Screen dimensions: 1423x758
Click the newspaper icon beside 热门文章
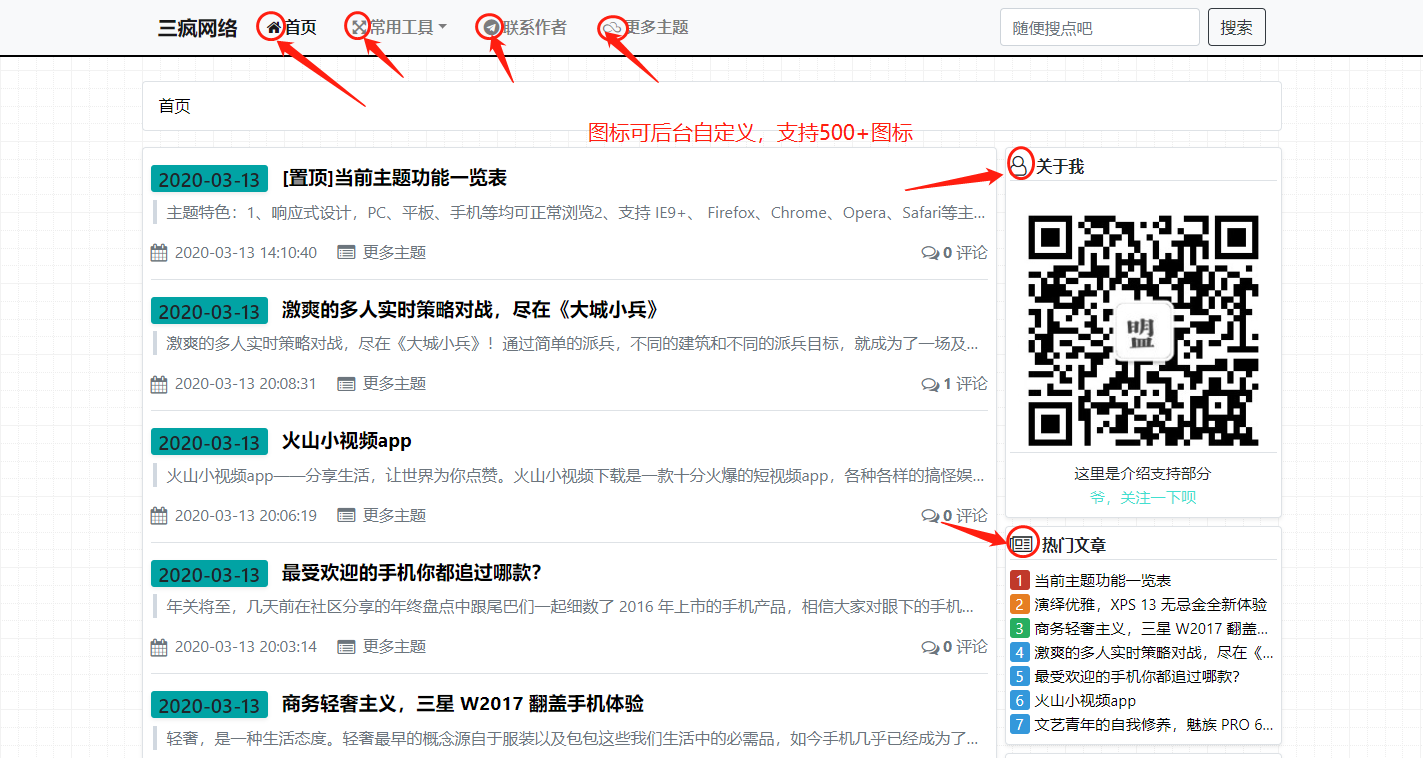pyautogui.click(x=1022, y=544)
